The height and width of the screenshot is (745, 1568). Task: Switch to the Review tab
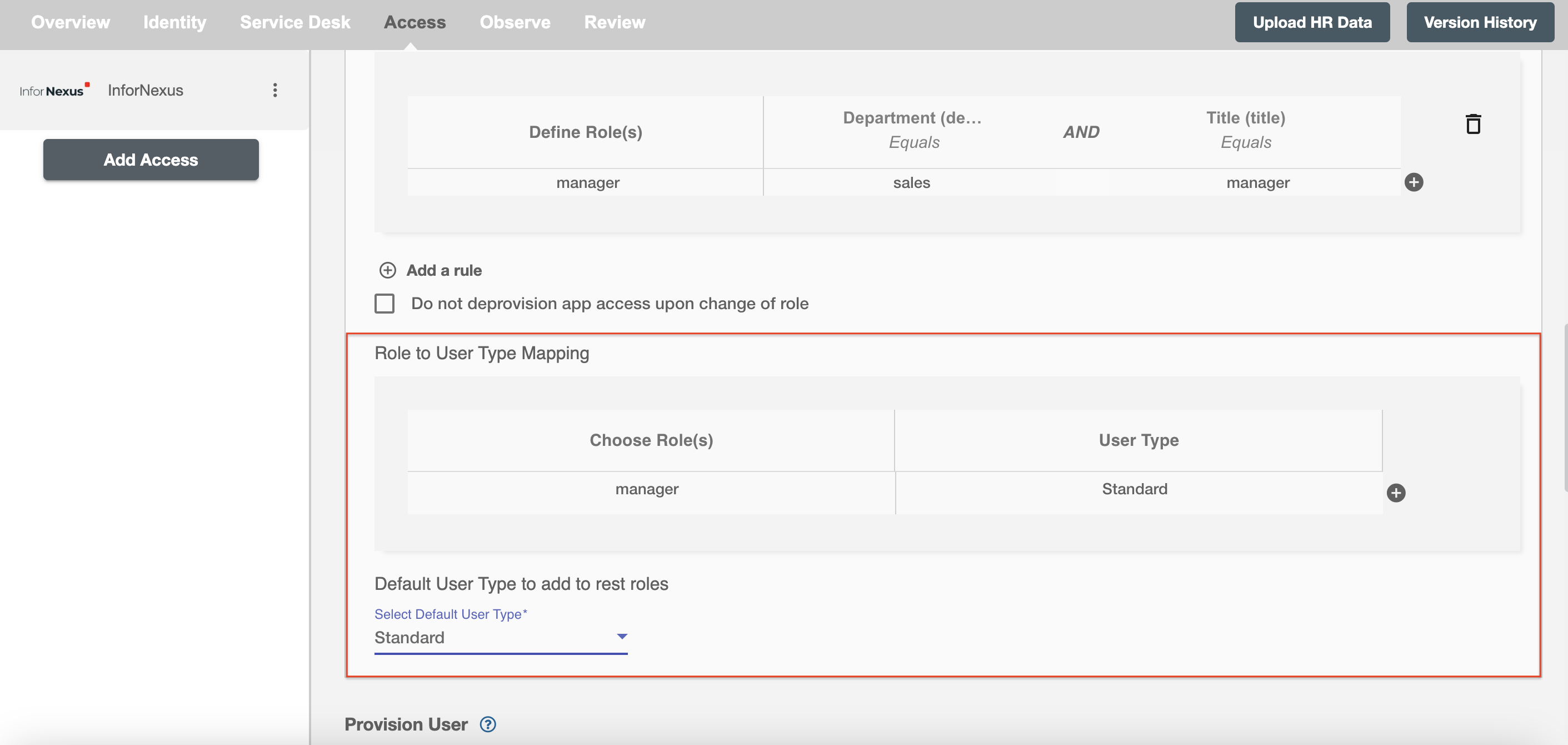[x=615, y=22]
